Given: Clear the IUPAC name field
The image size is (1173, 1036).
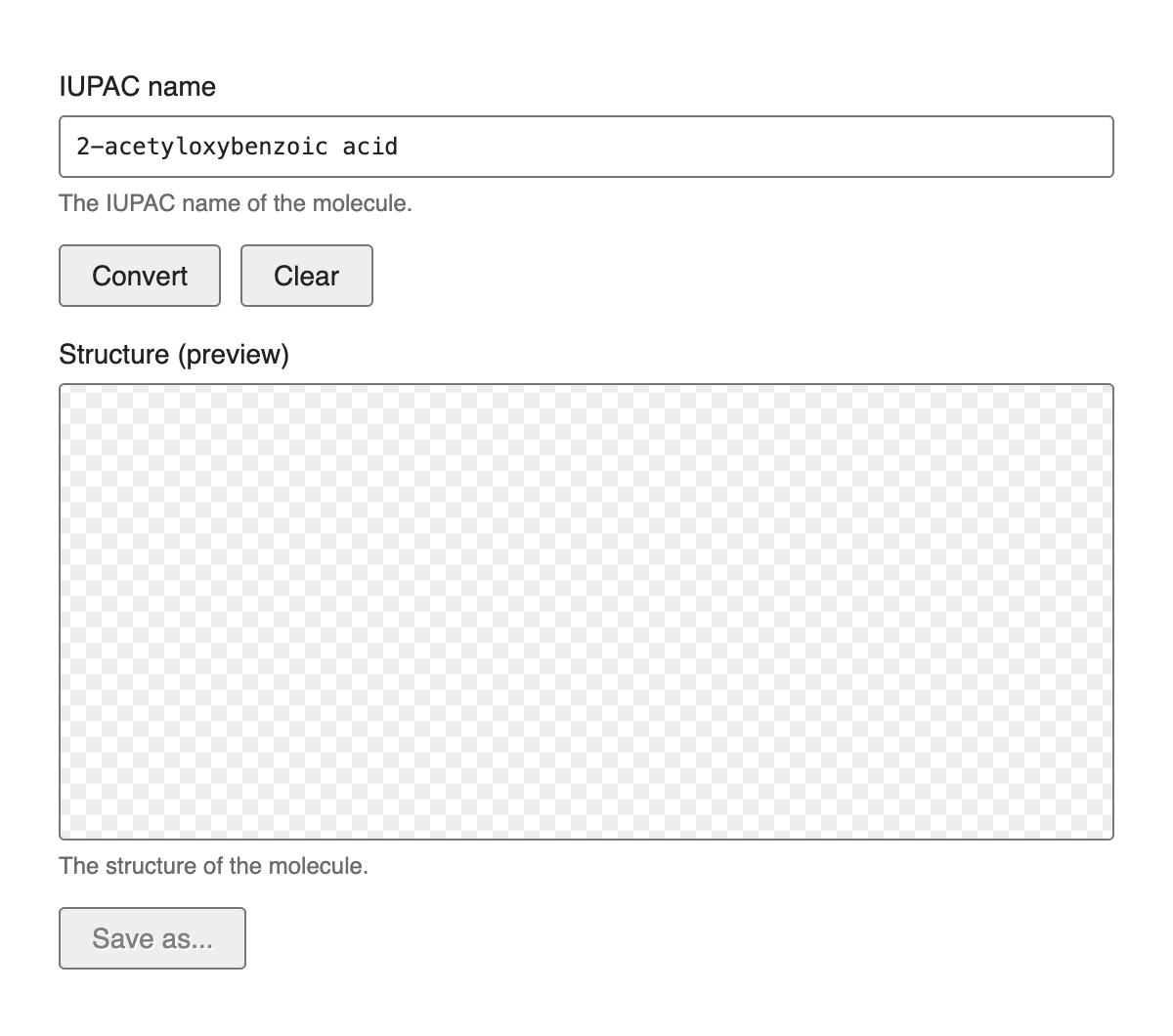Looking at the screenshot, I should pyautogui.click(x=307, y=276).
